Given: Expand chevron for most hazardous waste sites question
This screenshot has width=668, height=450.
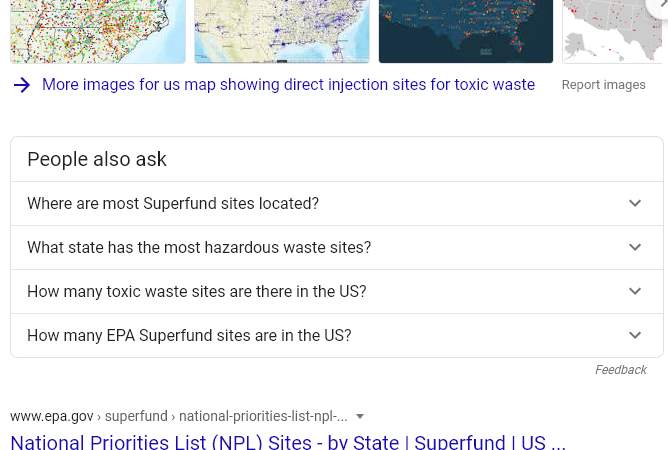Looking at the screenshot, I should (x=635, y=247).
